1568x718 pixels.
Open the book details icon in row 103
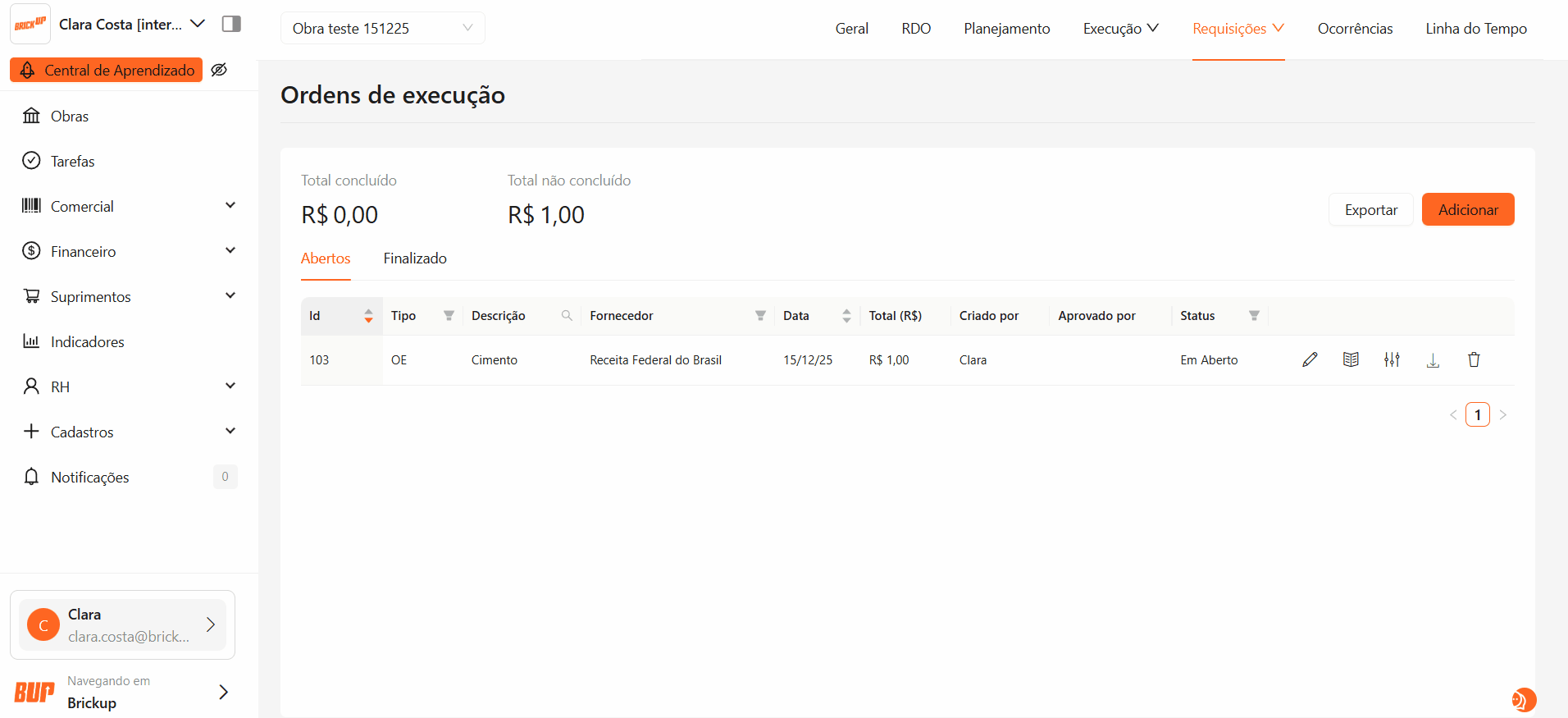1351,359
